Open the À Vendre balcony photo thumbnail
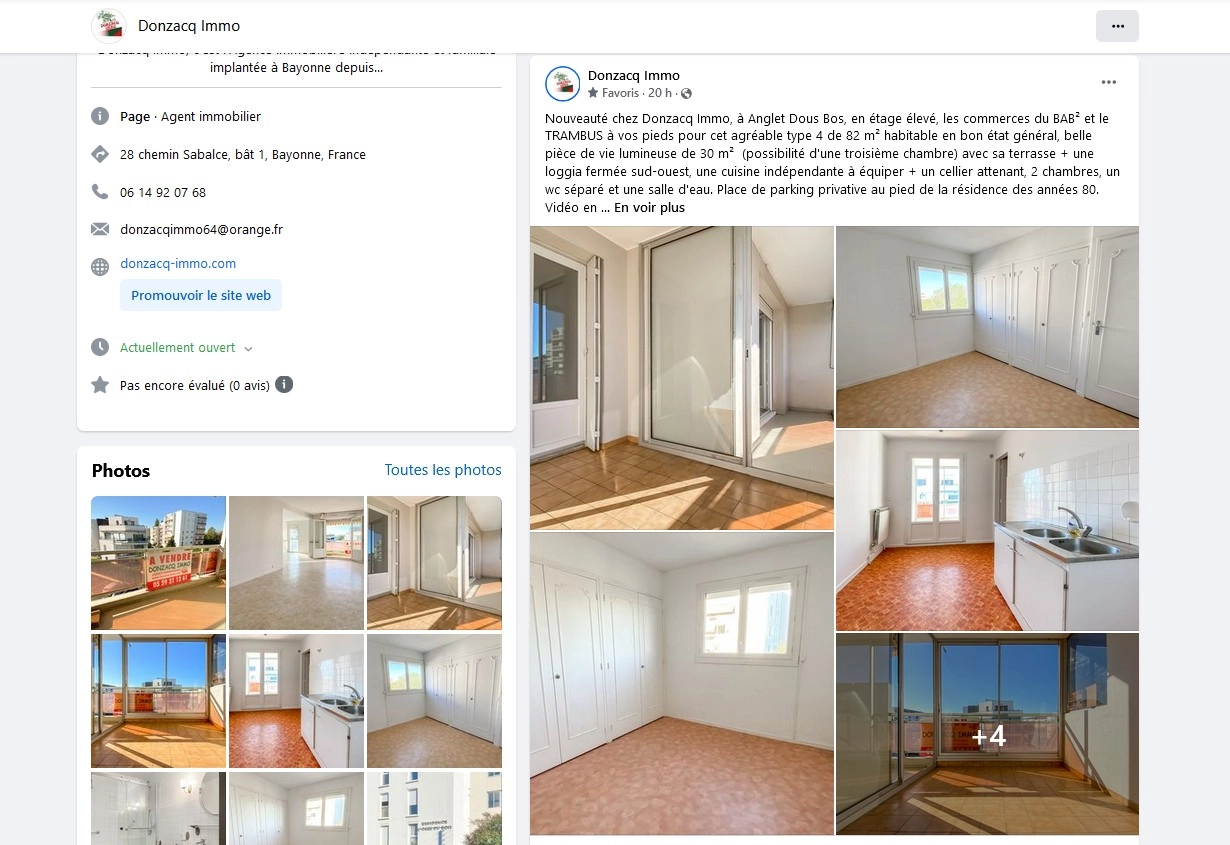The height and width of the screenshot is (845, 1230). coord(158,563)
